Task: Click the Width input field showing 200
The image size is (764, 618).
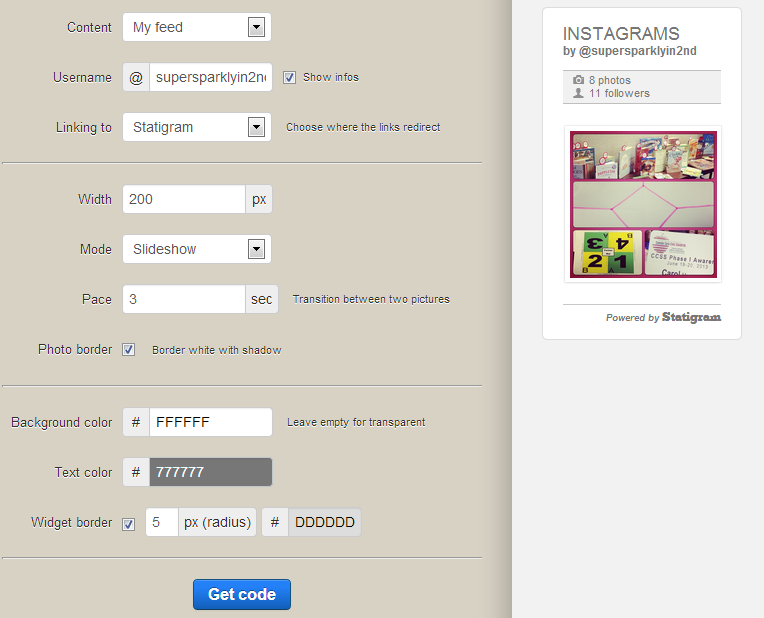Action: tap(184, 199)
